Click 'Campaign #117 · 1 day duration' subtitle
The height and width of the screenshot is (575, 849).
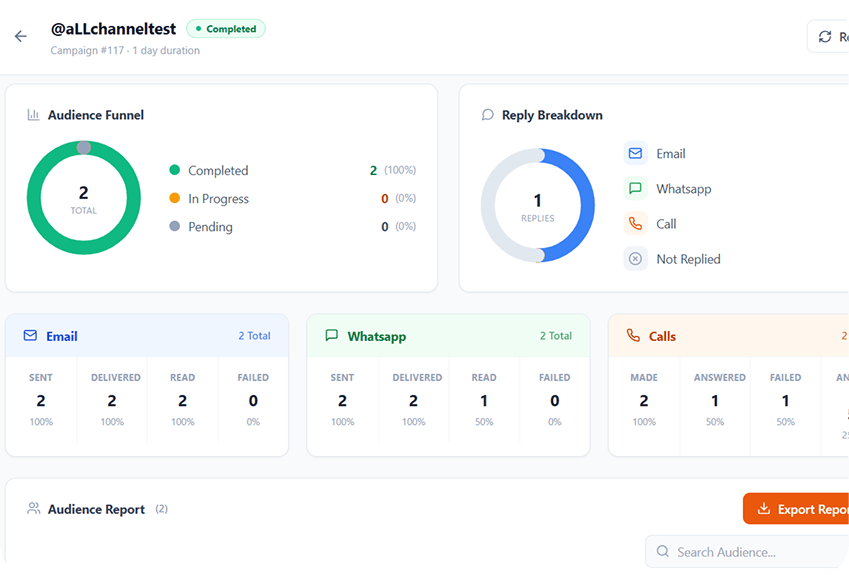coord(125,50)
